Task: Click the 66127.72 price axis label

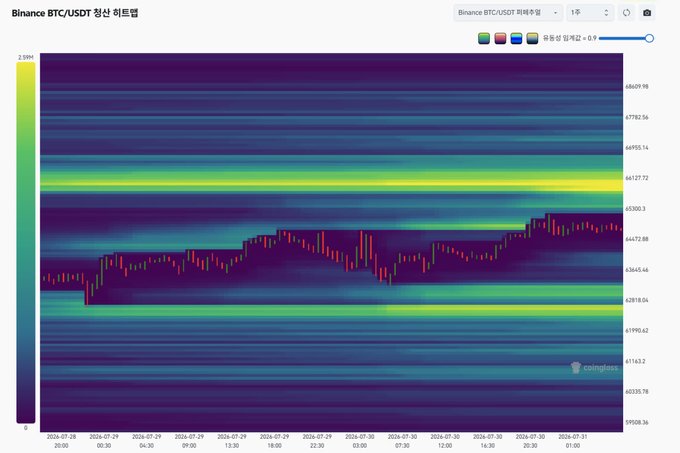Action: 637,178
